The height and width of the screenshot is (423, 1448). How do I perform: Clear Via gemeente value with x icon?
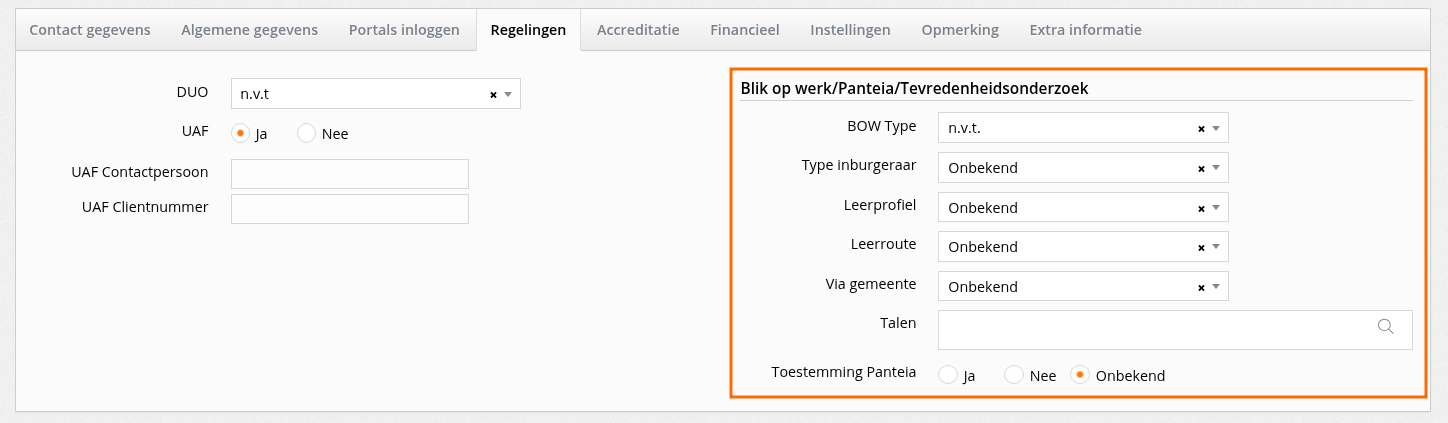1201,287
